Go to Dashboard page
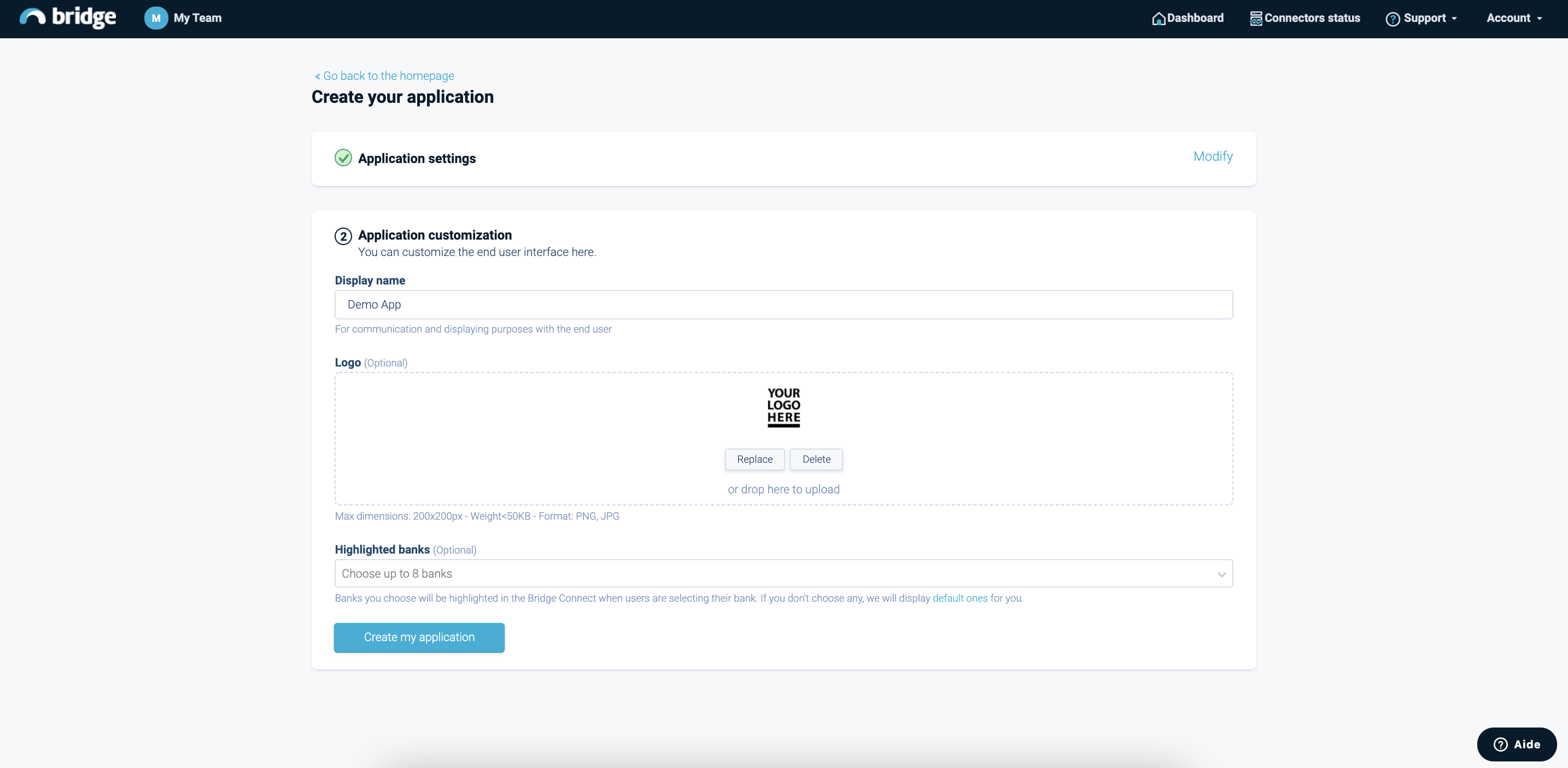1568x768 pixels. click(1195, 18)
